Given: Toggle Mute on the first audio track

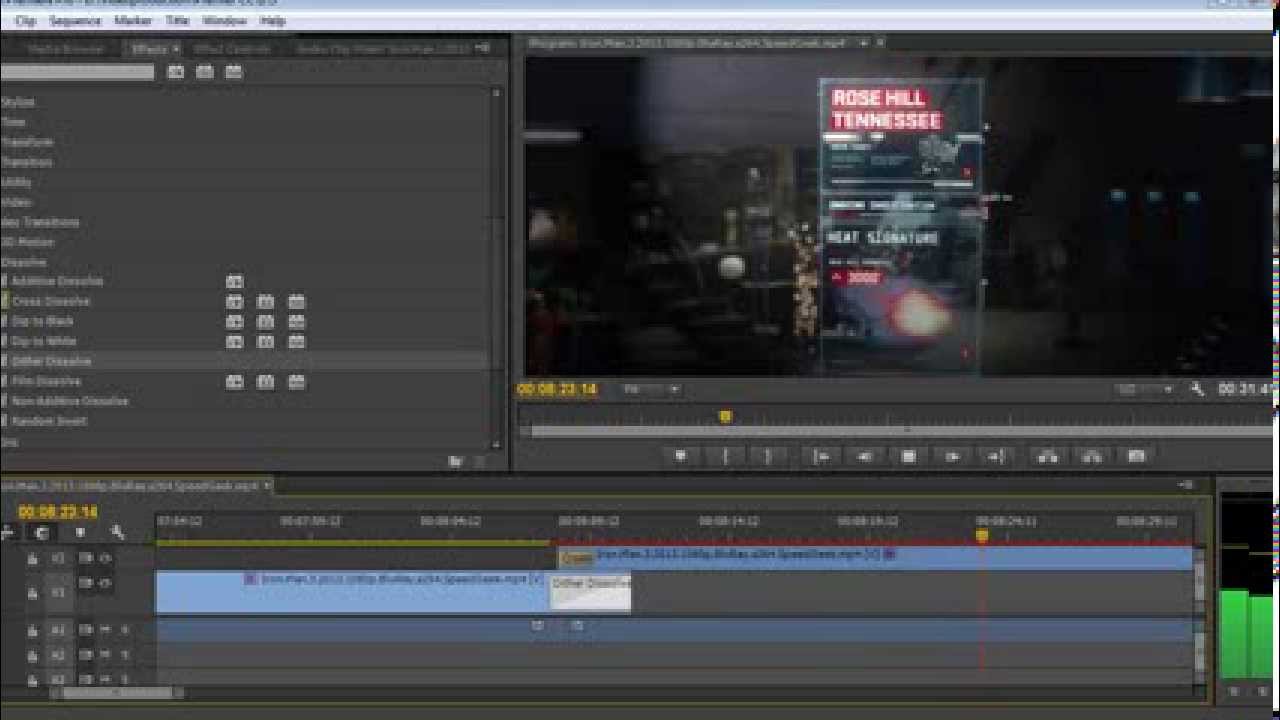Looking at the screenshot, I should 105,630.
